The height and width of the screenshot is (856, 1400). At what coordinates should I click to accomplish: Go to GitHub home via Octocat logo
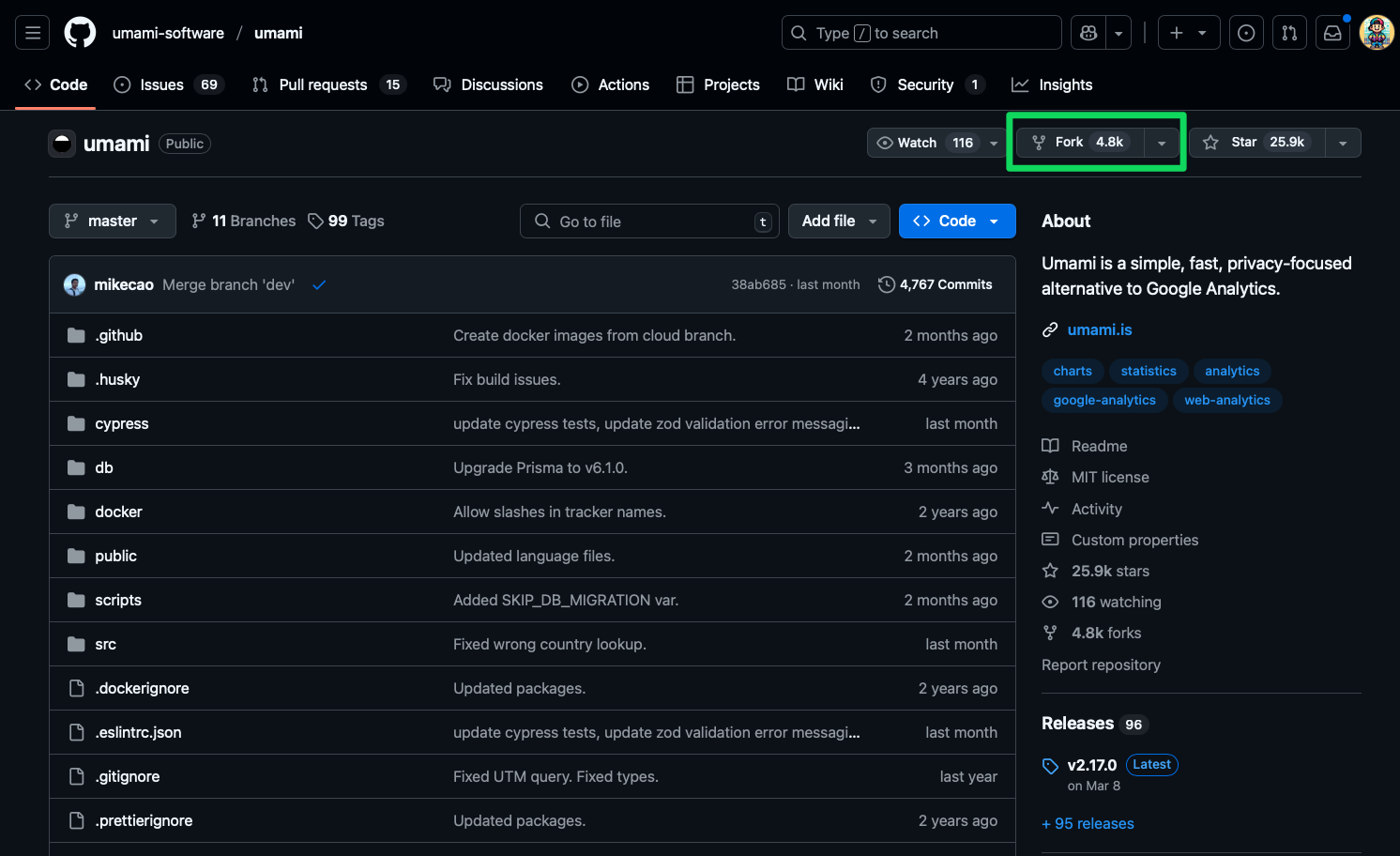pyautogui.click(x=80, y=33)
